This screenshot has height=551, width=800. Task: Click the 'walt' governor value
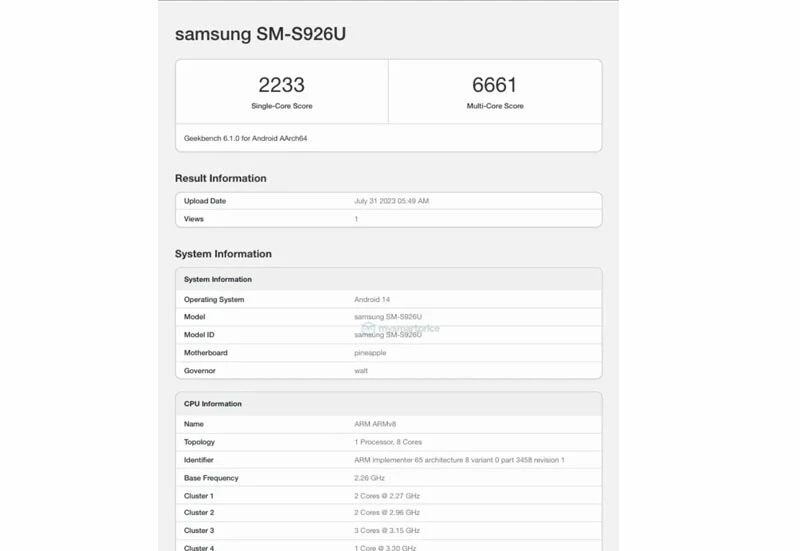pyautogui.click(x=361, y=371)
